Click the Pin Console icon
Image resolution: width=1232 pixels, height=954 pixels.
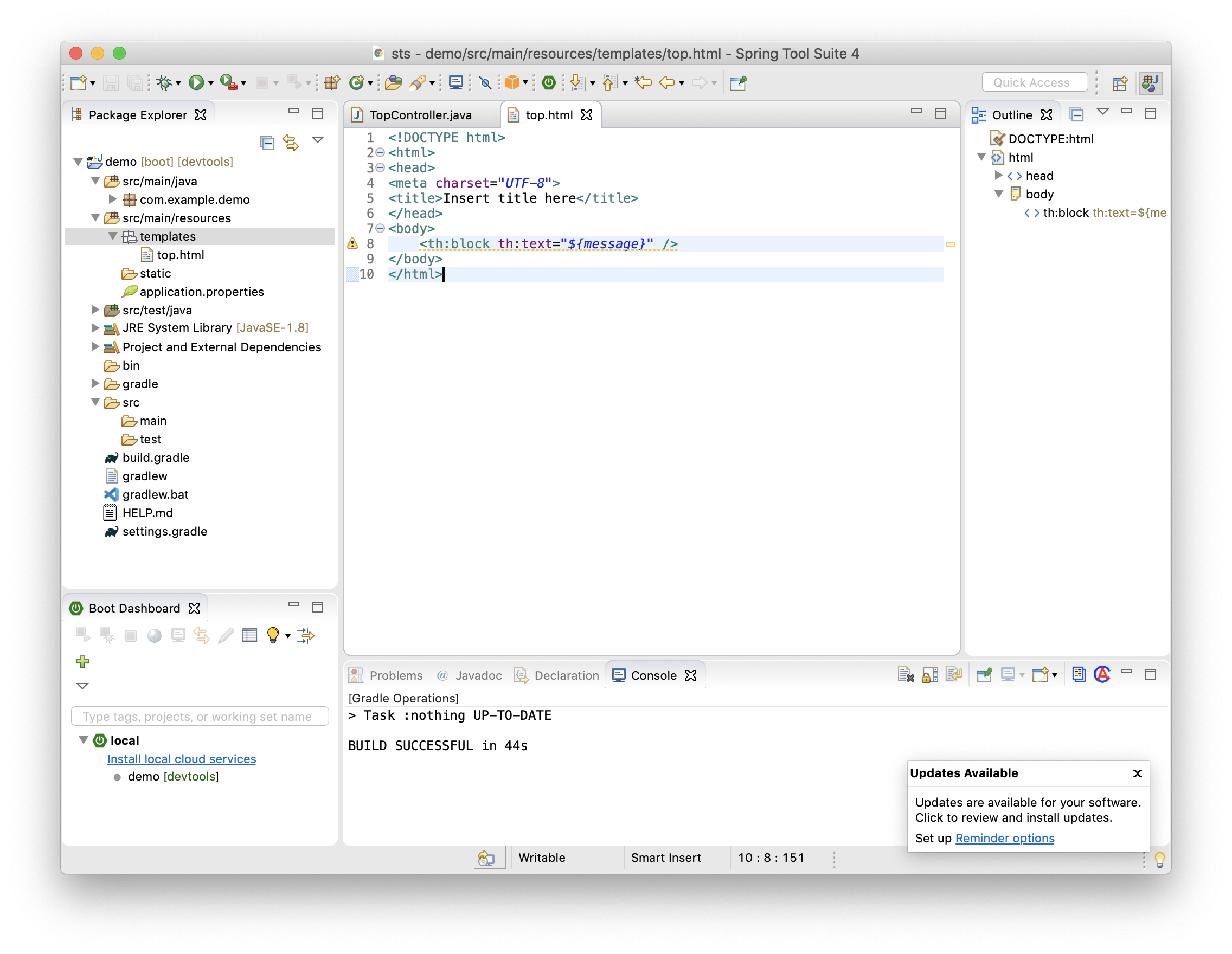coord(984,675)
